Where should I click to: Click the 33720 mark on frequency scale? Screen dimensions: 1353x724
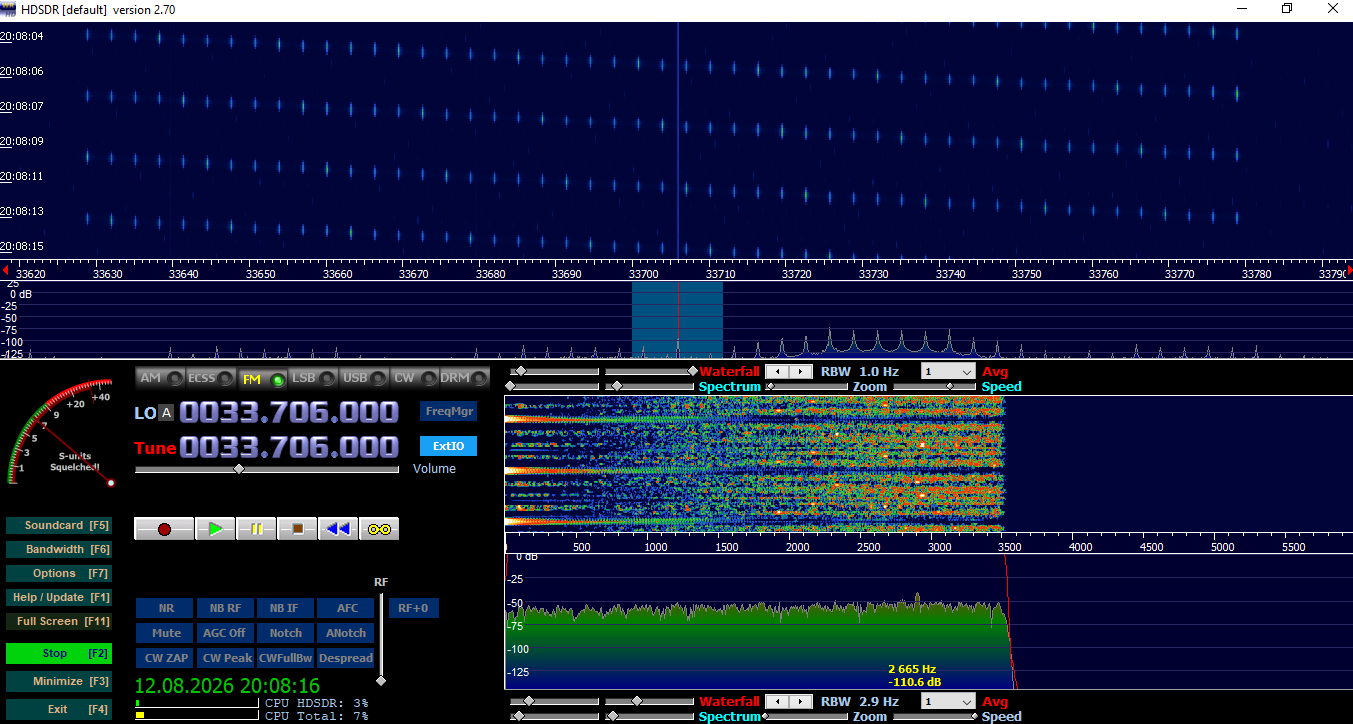point(796,273)
